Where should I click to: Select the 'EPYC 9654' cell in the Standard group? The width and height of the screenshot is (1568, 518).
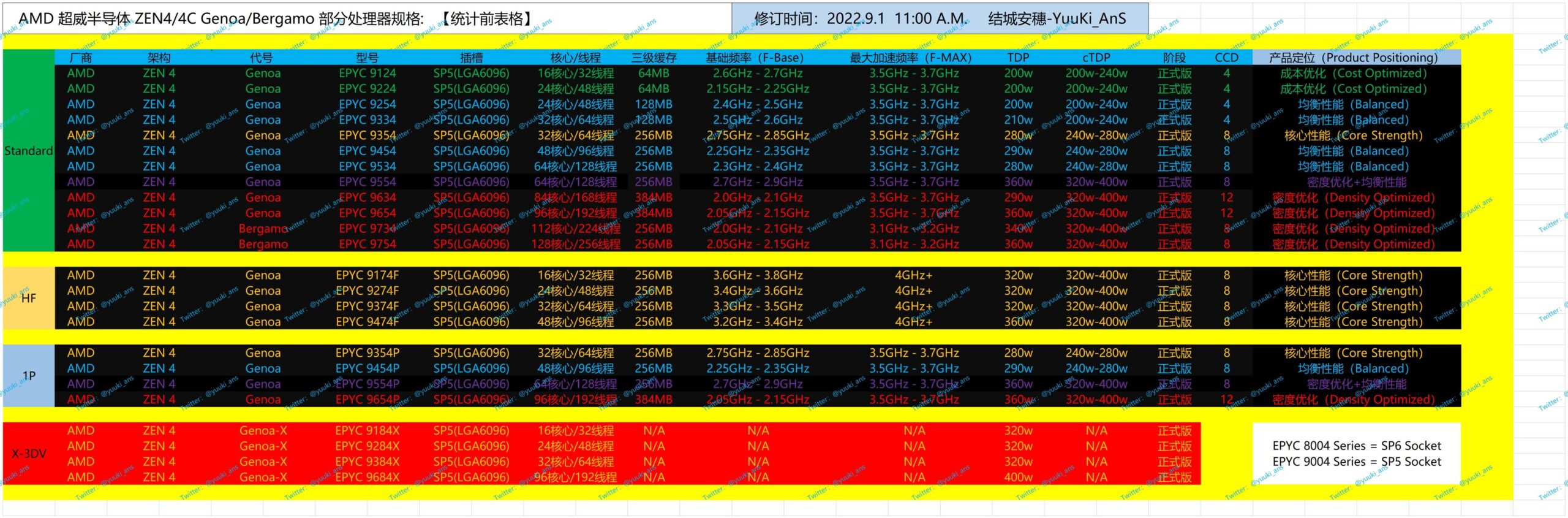coord(367,213)
